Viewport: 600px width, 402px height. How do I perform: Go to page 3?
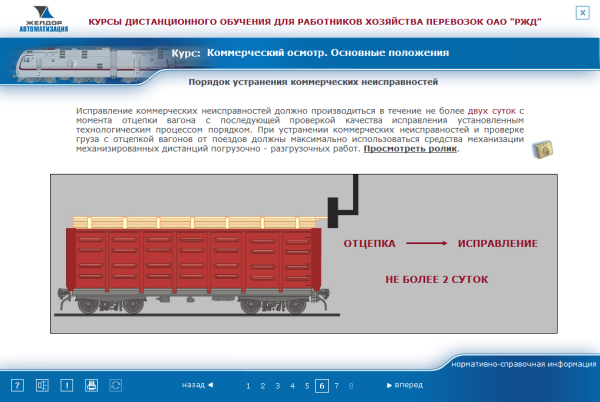coord(277,386)
